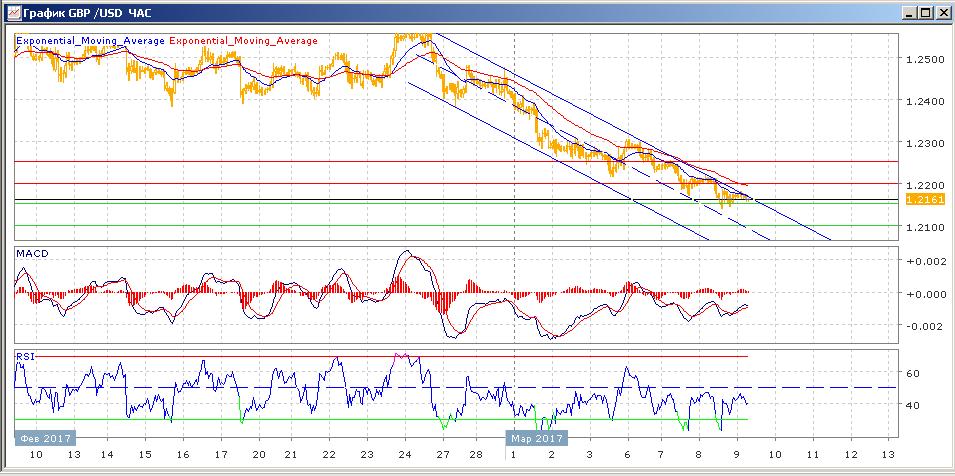
Task: Maximize the GBP/USD chart window
Action: point(925,13)
